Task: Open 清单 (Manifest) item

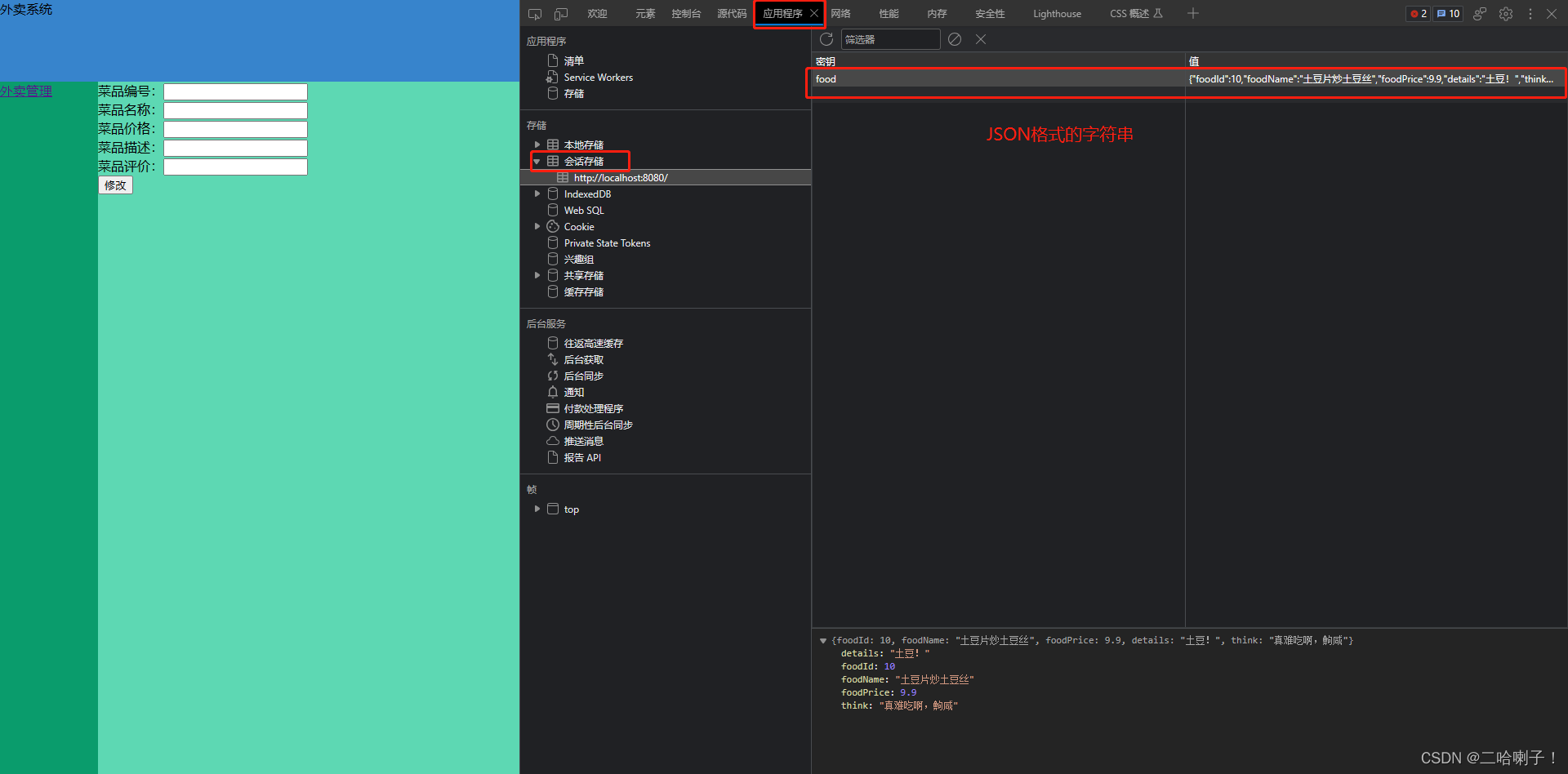Action: tap(574, 60)
